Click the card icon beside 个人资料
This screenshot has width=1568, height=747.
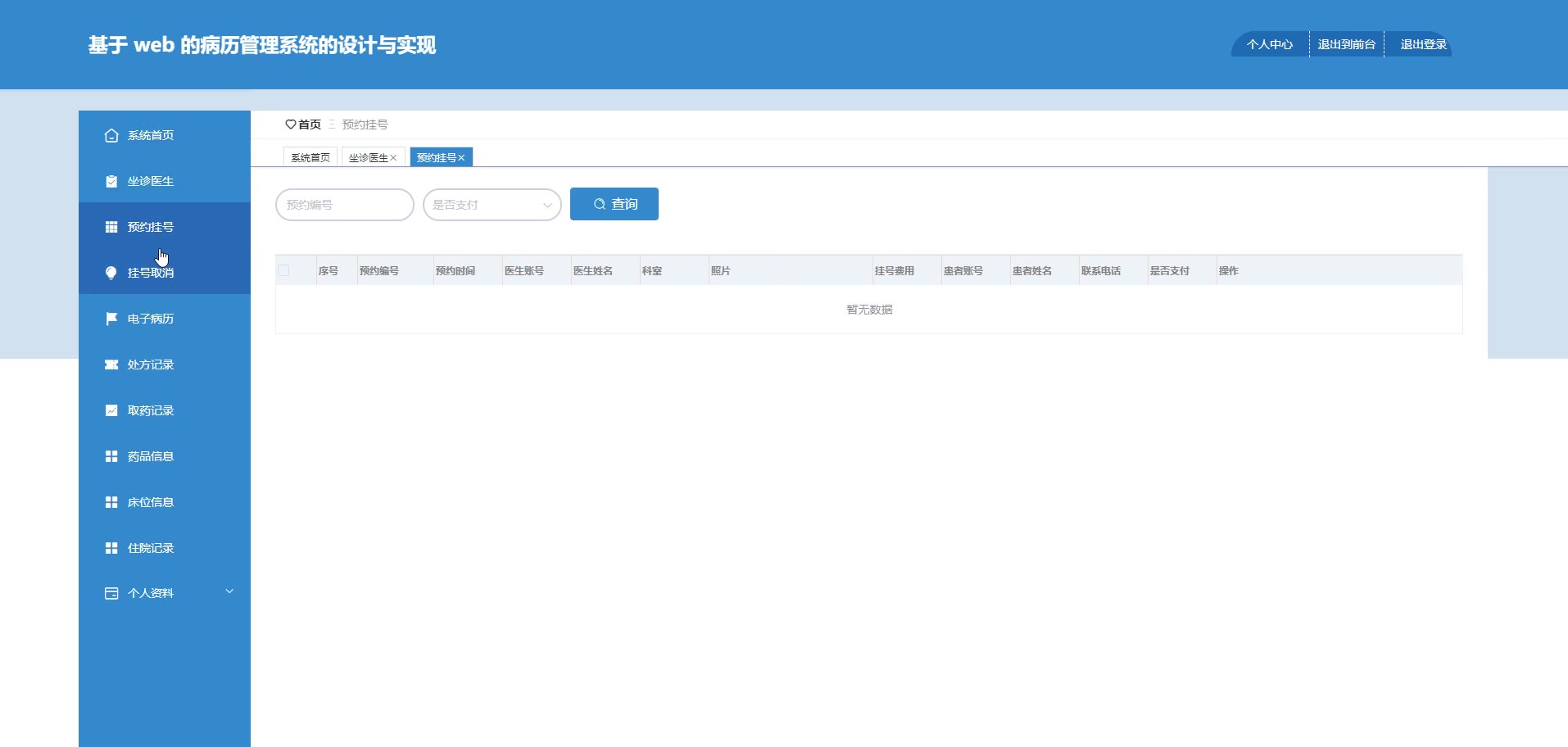point(111,593)
